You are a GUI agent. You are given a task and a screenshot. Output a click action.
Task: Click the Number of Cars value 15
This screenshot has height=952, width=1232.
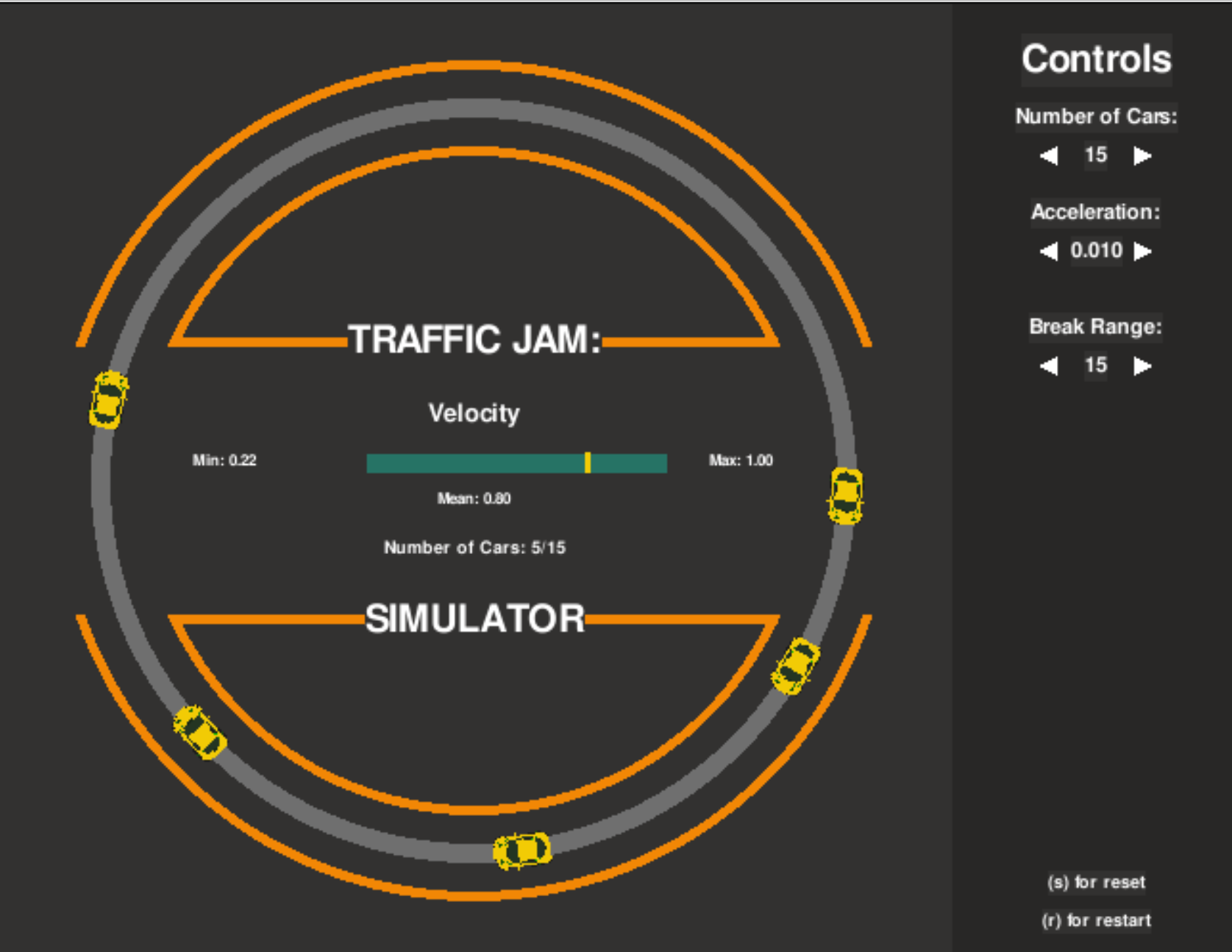(x=1095, y=155)
